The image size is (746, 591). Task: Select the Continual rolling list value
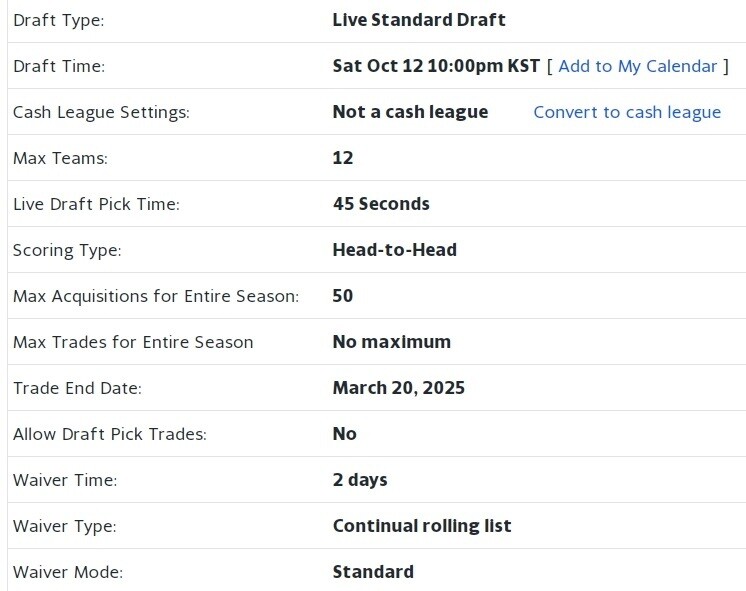(x=421, y=526)
